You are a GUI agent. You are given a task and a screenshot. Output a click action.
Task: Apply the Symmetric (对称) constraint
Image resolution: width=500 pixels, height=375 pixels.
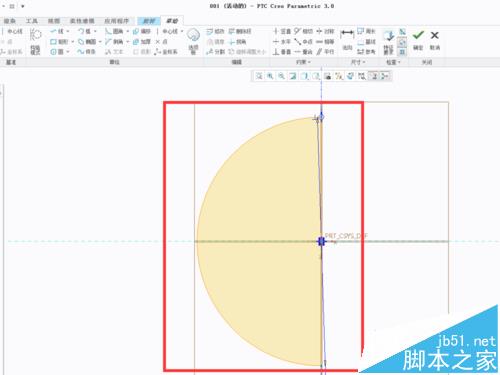[325, 31]
